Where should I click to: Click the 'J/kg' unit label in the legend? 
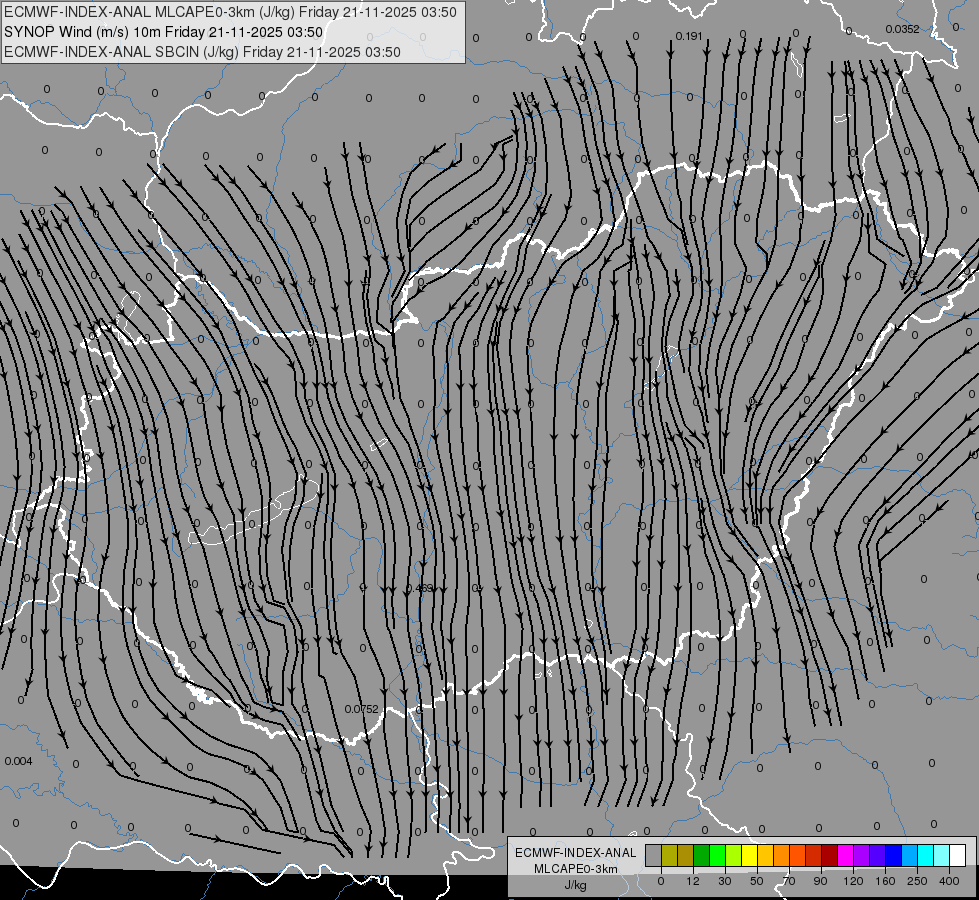pyautogui.click(x=576, y=885)
